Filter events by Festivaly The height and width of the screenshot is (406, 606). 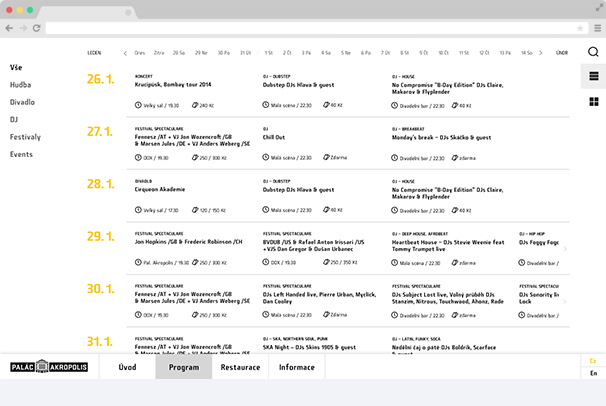coord(26,137)
